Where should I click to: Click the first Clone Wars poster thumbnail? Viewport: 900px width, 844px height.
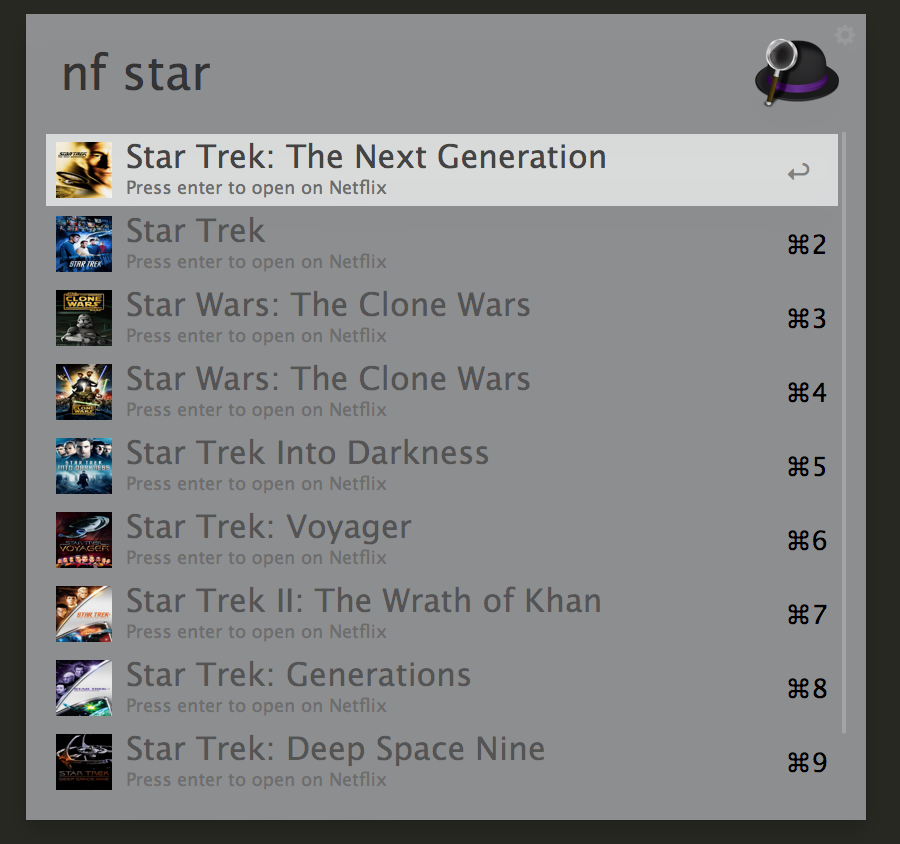click(84, 318)
